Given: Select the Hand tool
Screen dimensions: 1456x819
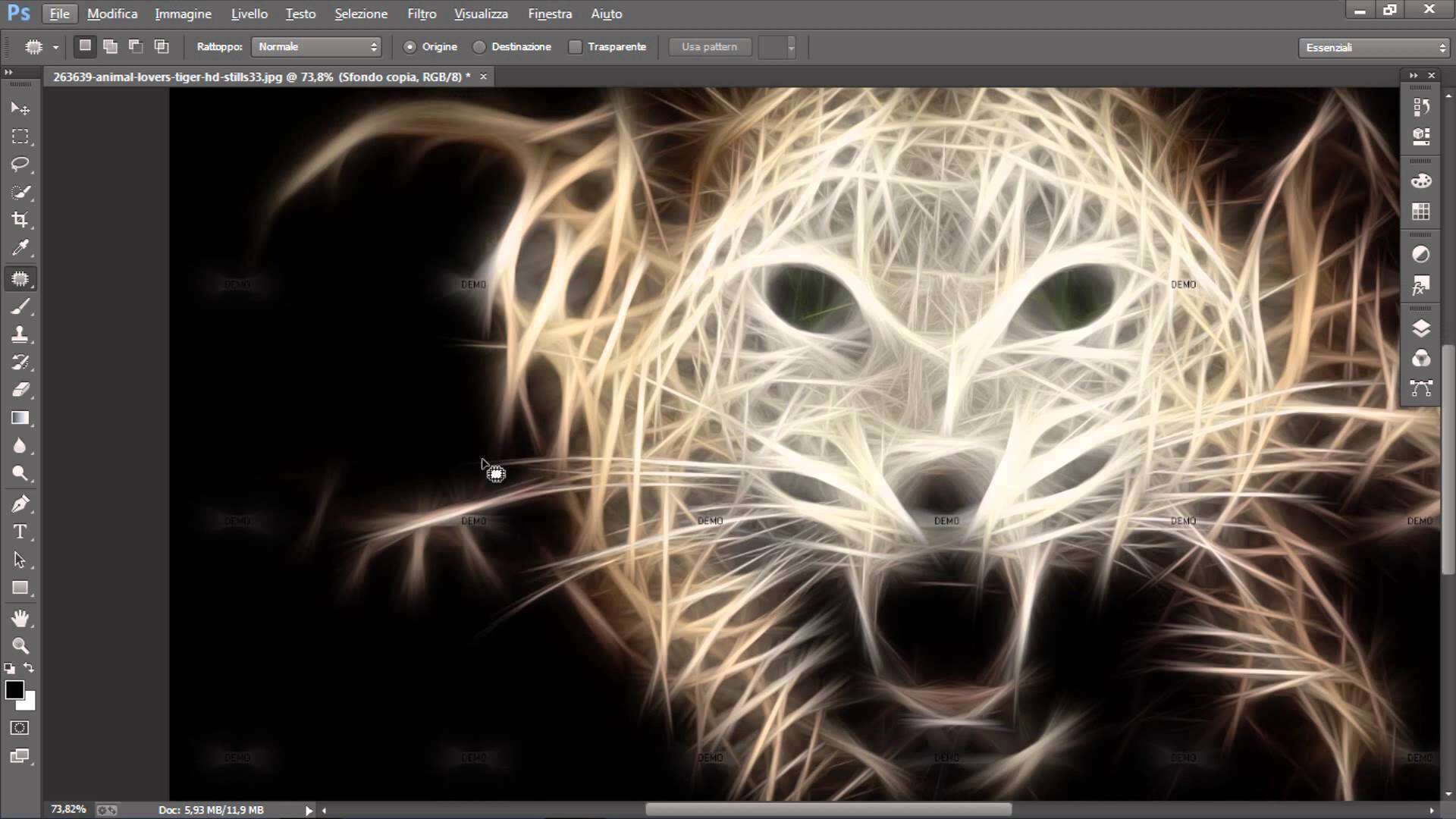Looking at the screenshot, I should (20, 617).
